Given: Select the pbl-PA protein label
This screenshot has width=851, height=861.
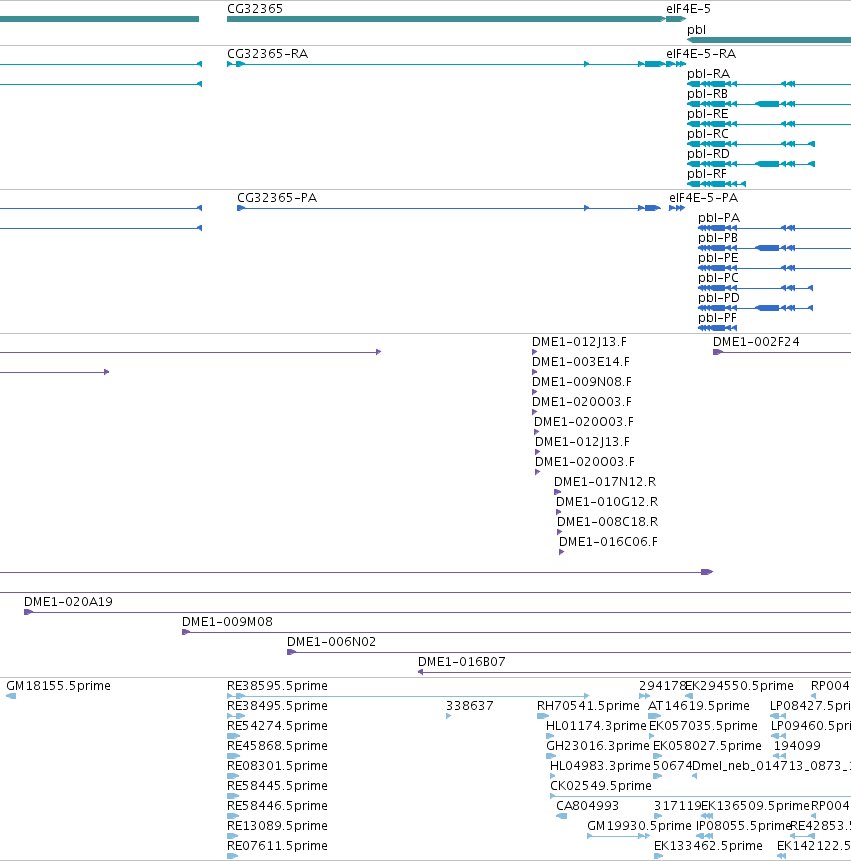Looking at the screenshot, I should 719,218.
